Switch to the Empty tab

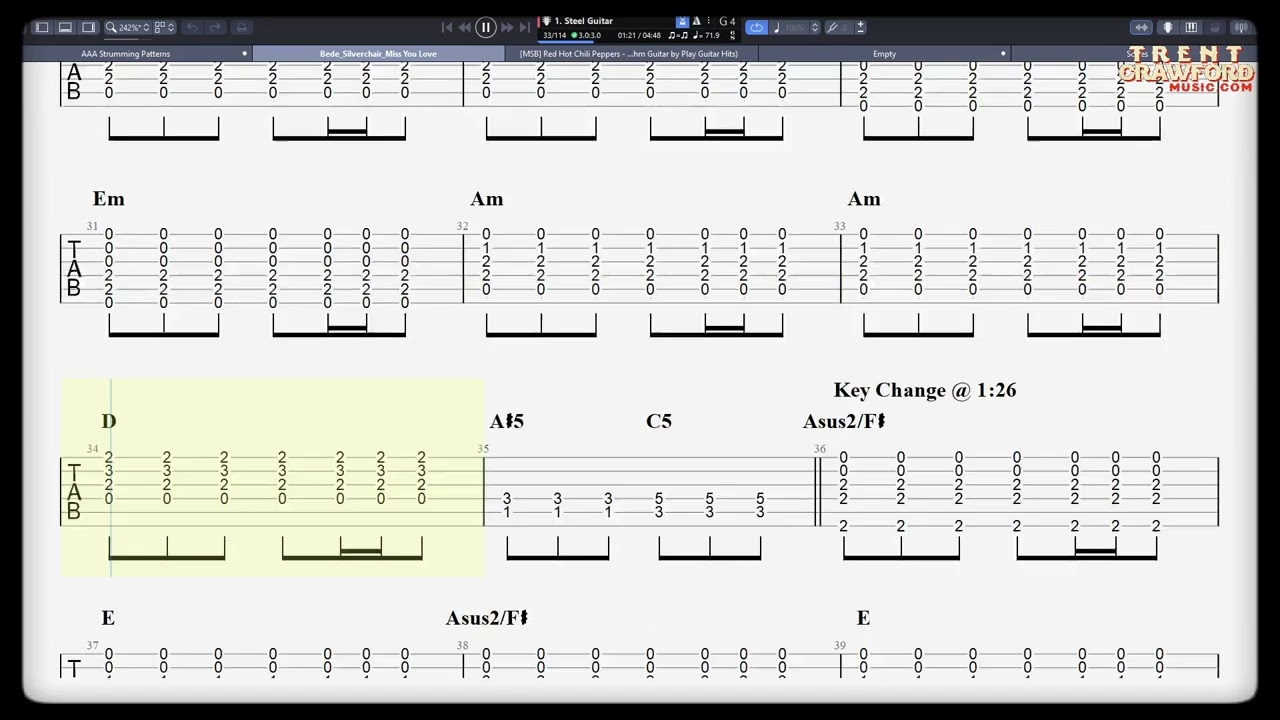(884, 54)
